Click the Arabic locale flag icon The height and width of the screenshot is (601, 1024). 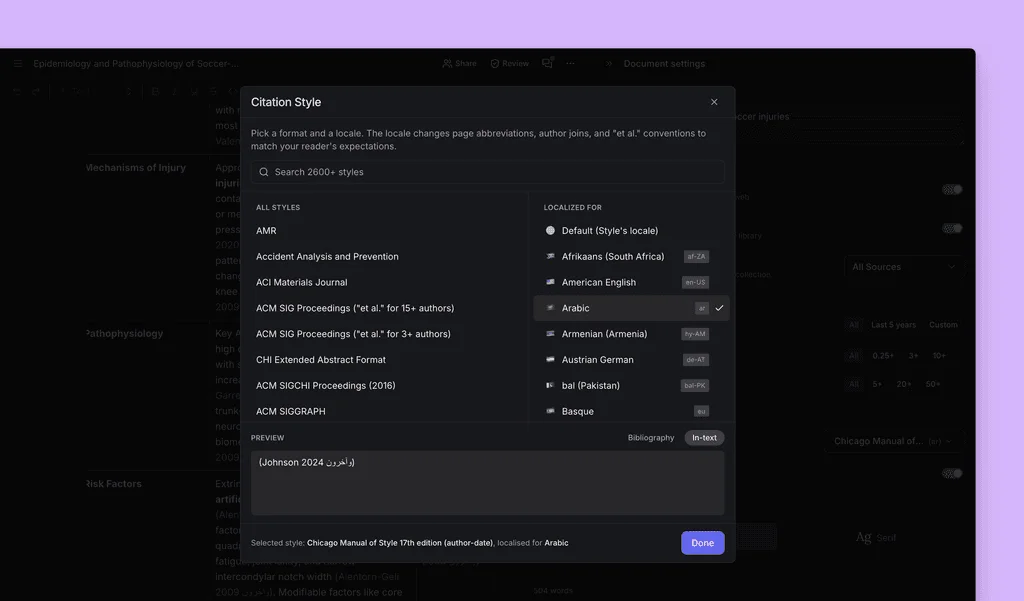550,308
